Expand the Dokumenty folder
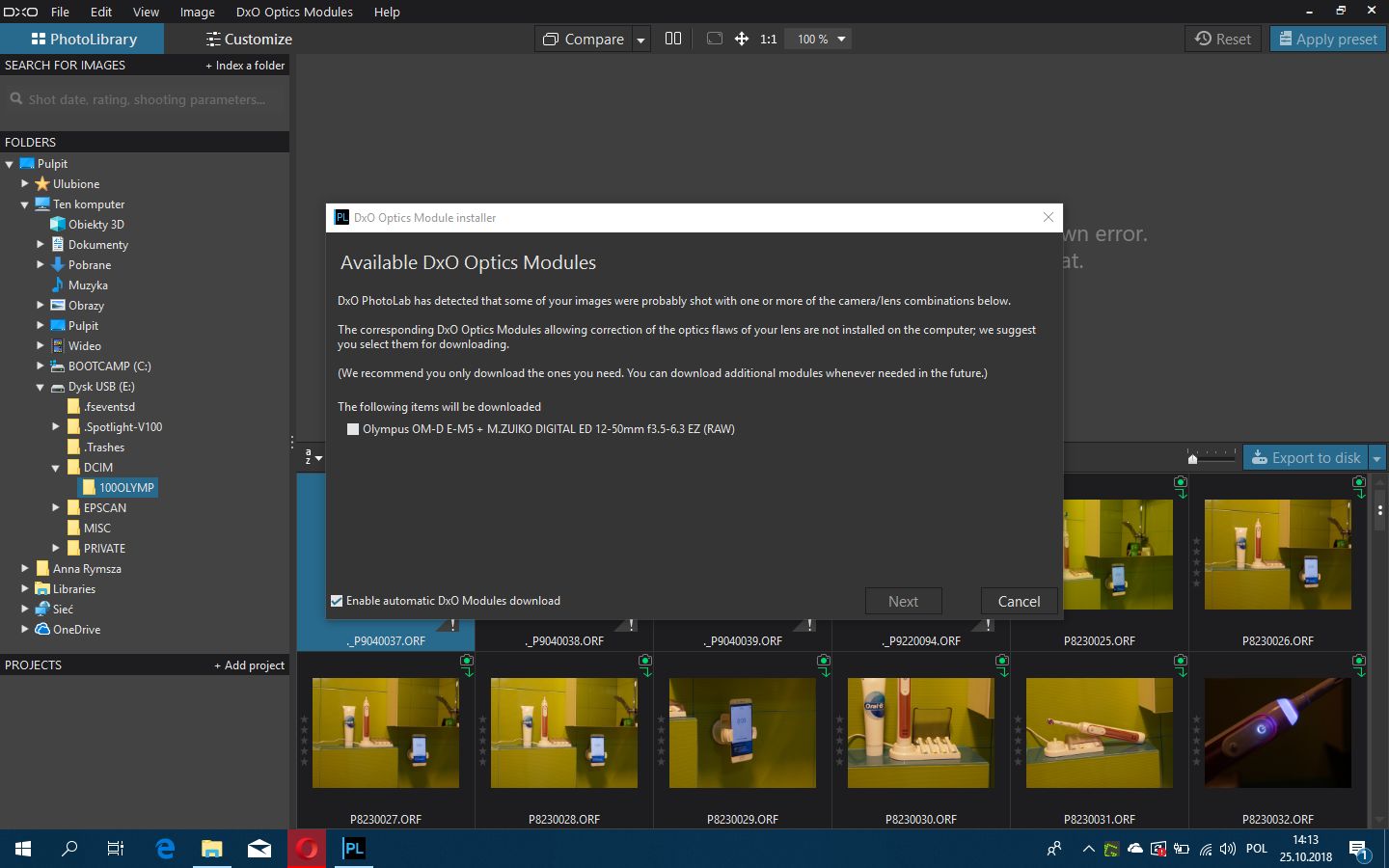 [x=41, y=244]
